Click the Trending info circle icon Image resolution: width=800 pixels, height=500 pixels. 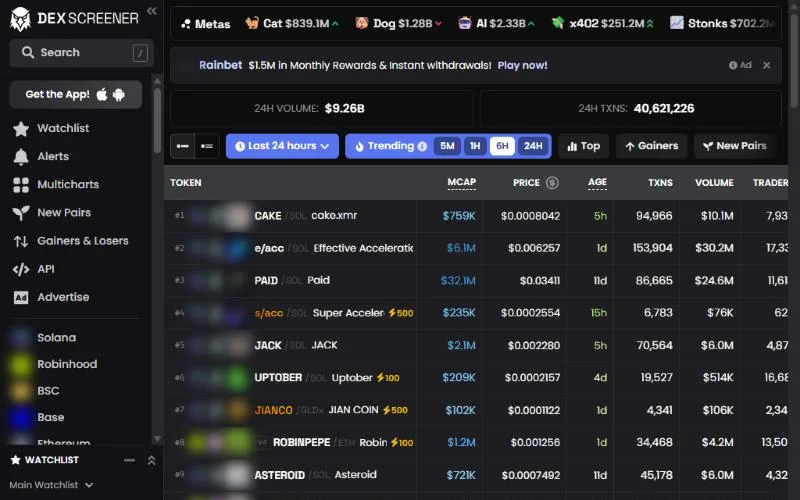click(422, 146)
